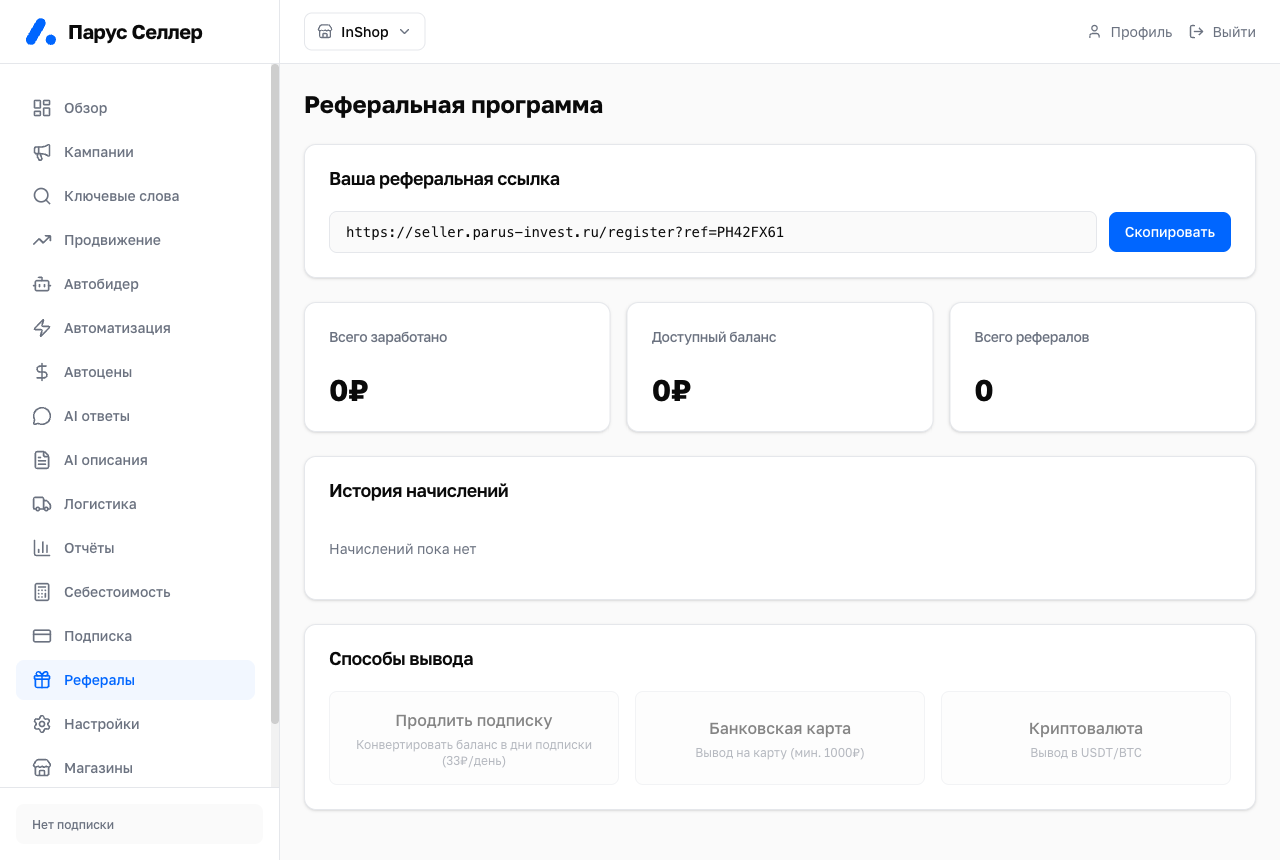
Task: Click the Всего заработано label
Action: (388, 337)
